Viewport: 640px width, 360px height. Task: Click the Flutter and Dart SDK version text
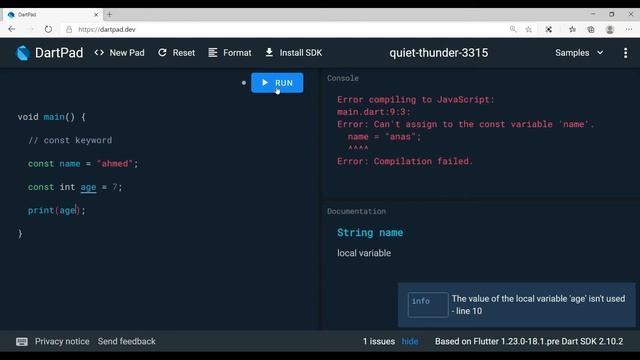pyautogui.click(x=529, y=341)
